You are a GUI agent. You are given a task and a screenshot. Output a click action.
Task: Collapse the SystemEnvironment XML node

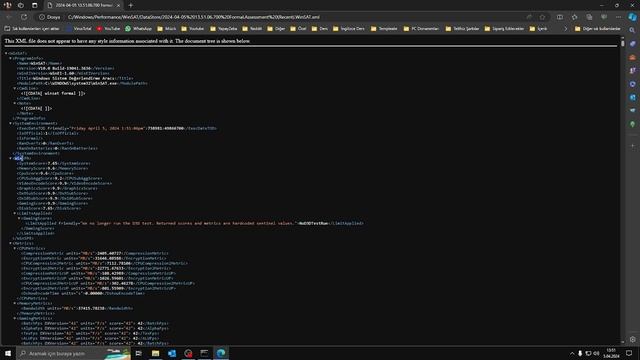click(10, 123)
